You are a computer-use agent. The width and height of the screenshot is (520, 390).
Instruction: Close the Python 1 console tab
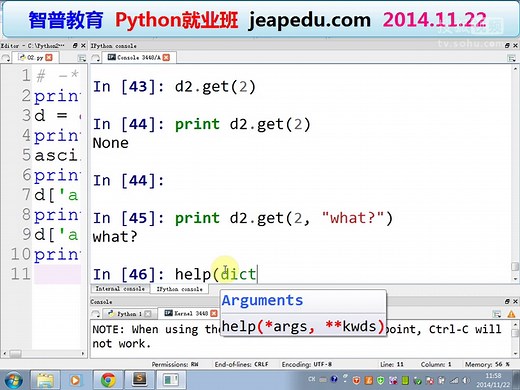tap(148, 314)
